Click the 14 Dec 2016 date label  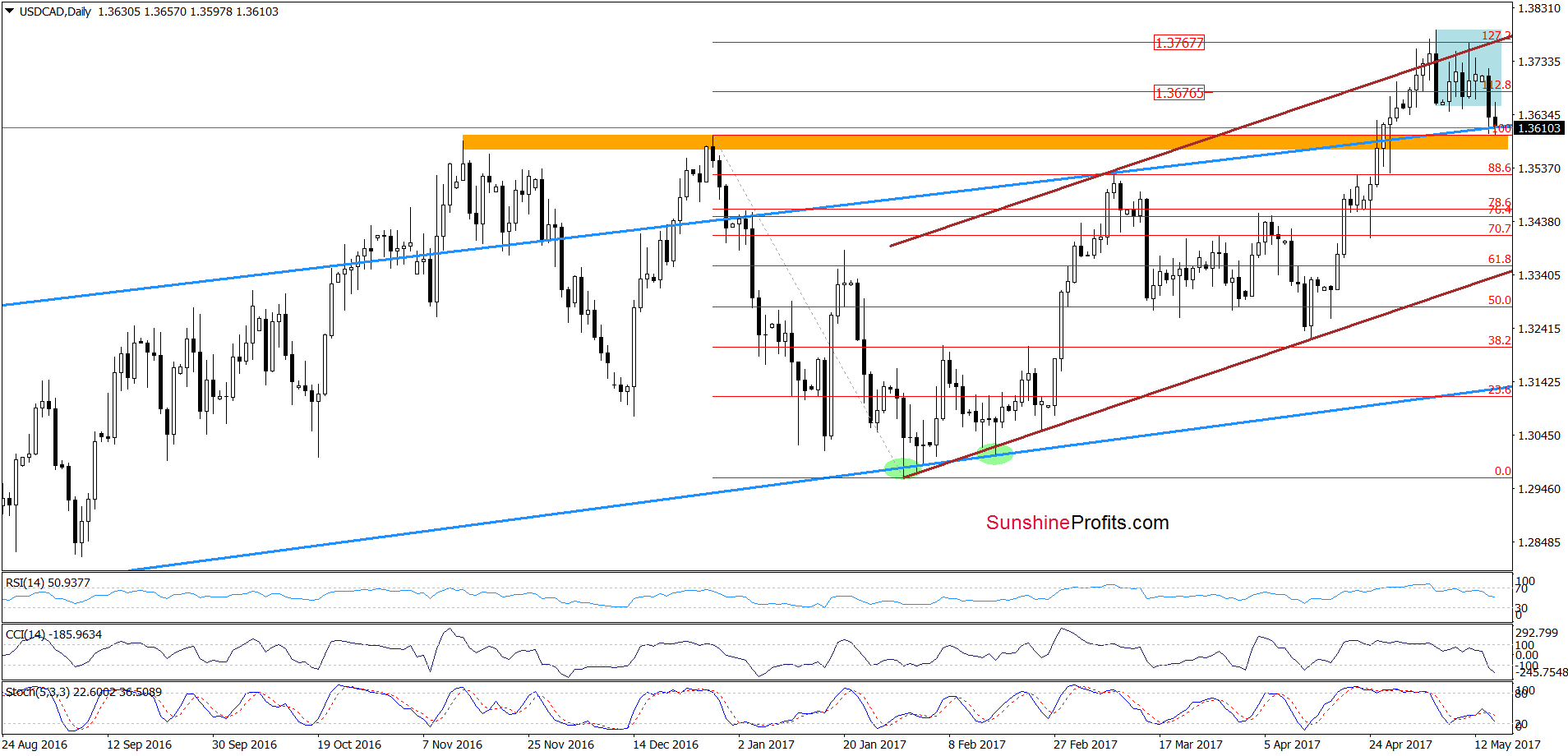click(665, 744)
